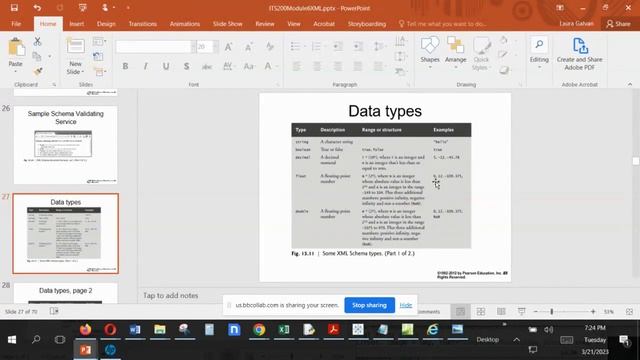
Task: Open the Arrange menu
Action: (x=456, y=52)
